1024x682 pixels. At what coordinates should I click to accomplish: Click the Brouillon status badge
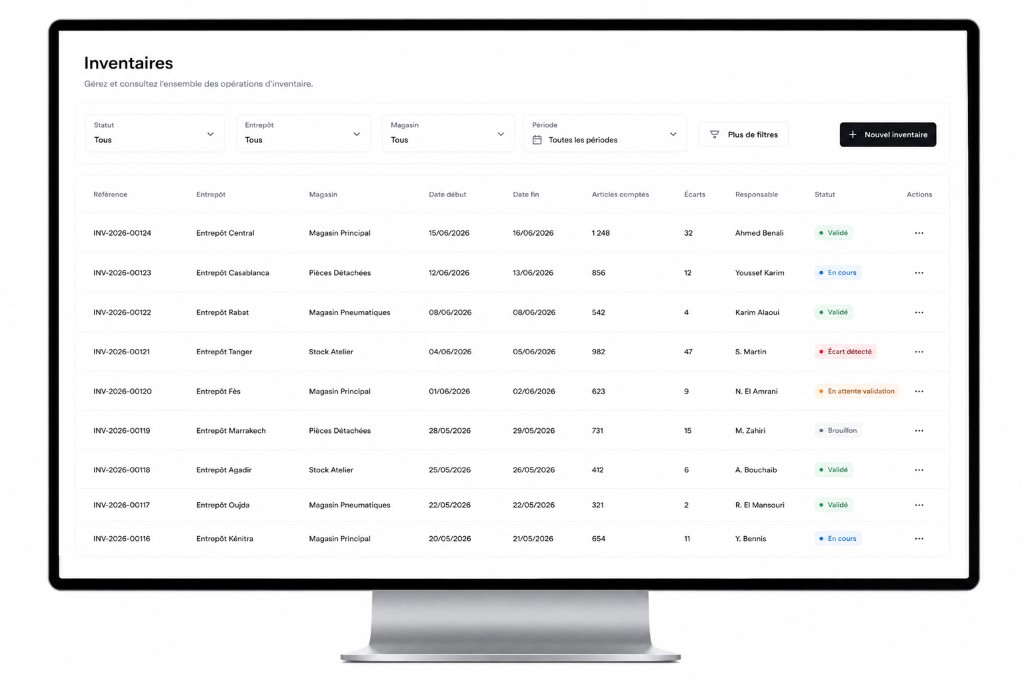[837, 430]
